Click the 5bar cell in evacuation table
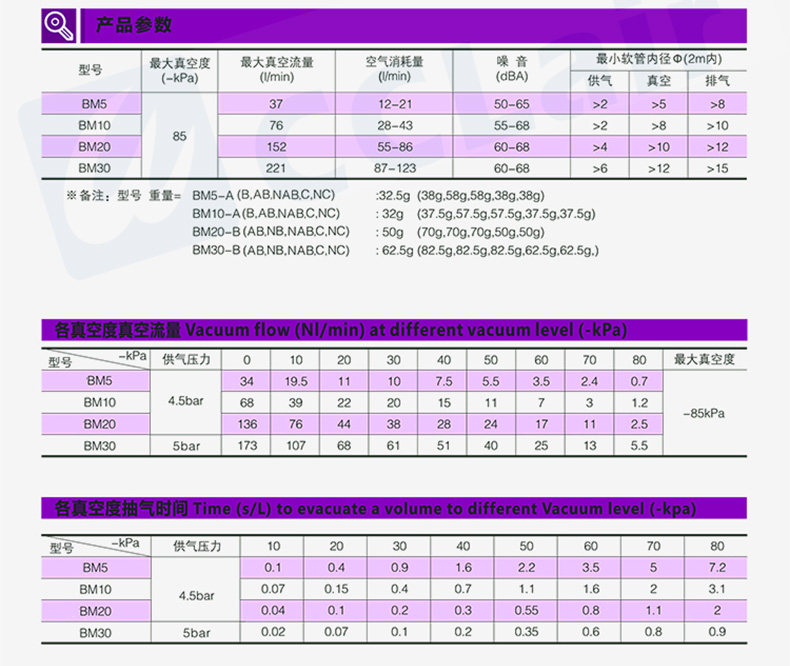The height and width of the screenshot is (666, 790). pos(196,632)
